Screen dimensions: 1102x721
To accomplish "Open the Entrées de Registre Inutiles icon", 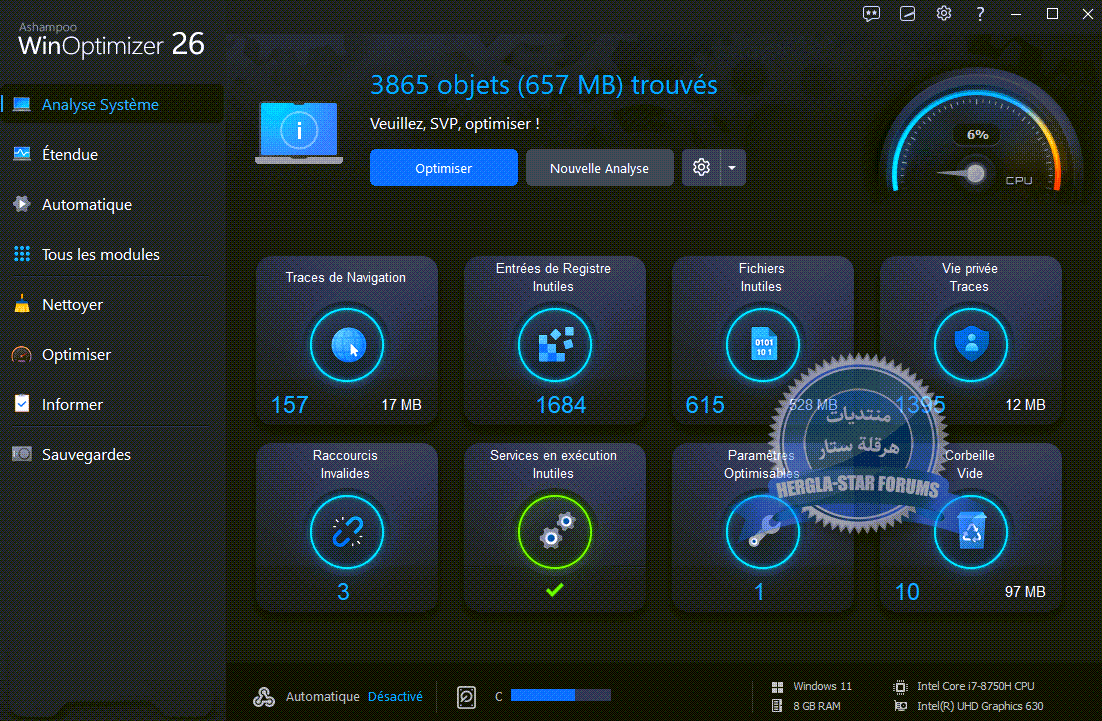I will click(x=555, y=345).
